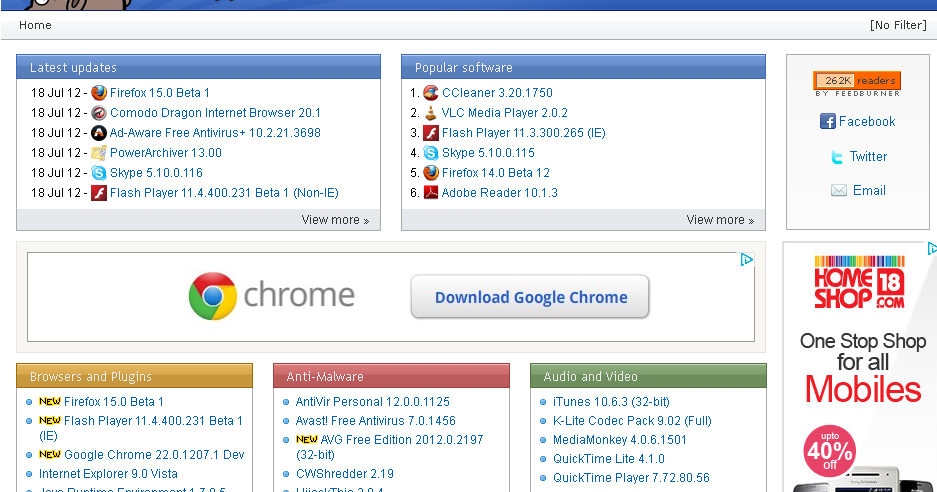The height and width of the screenshot is (492, 937).
Task: Open iTunes 10.6.3 (32-bit) link
Action: click(611, 402)
